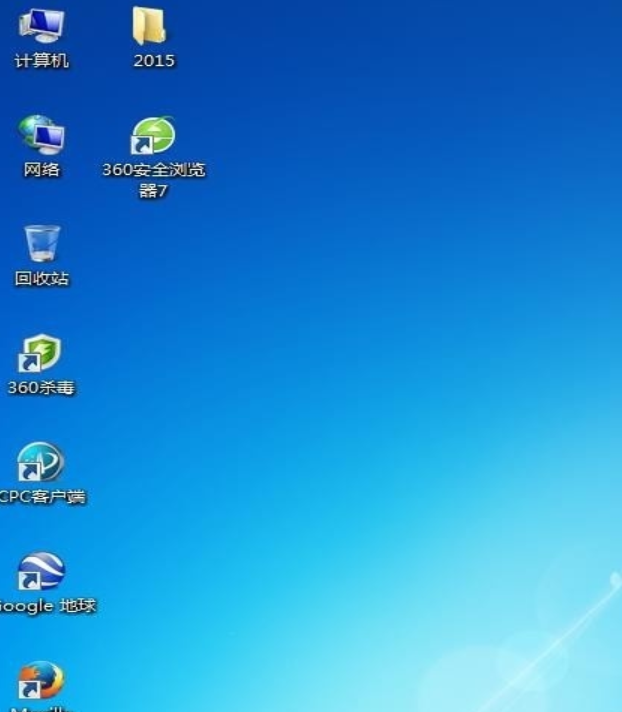622x712 pixels.
Task: Select the 回收站 Recycle Bin icon
Action: (x=42, y=244)
